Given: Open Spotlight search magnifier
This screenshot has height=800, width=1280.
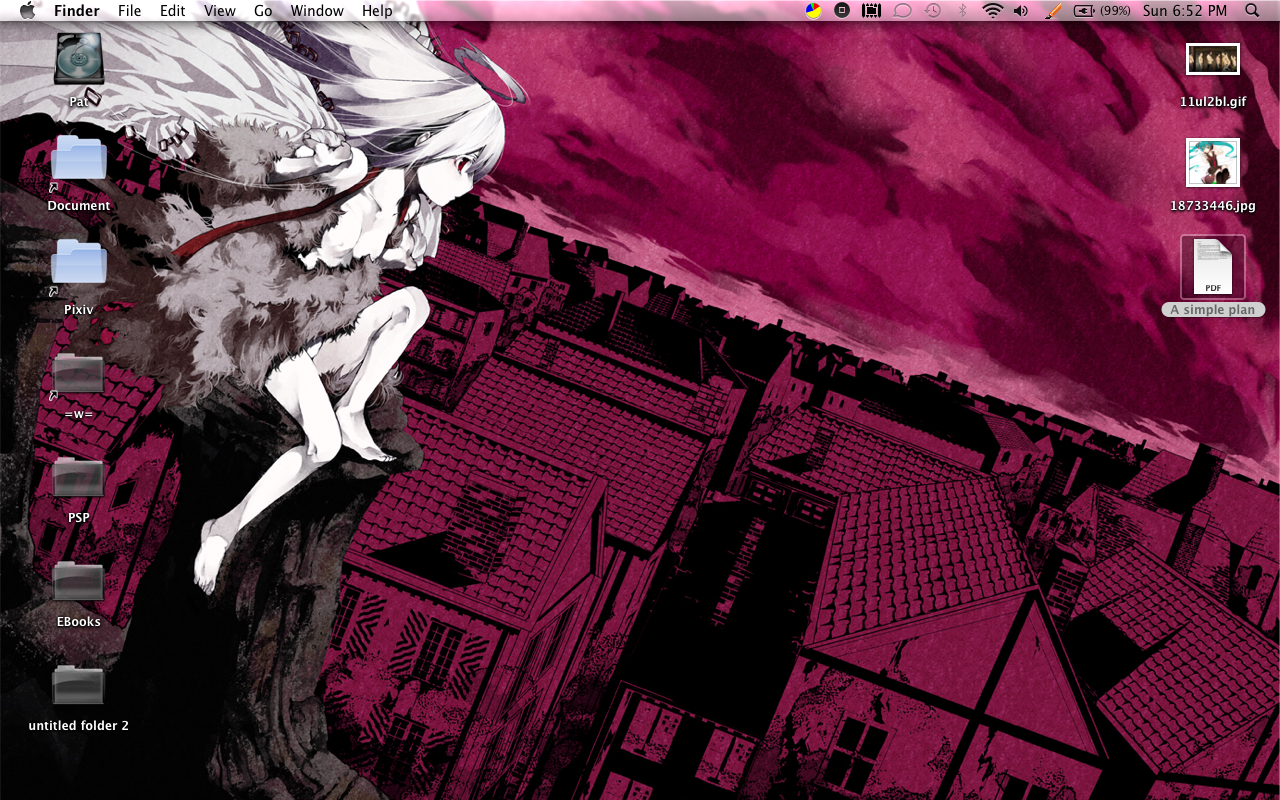Looking at the screenshot, I should [1252, 11].
